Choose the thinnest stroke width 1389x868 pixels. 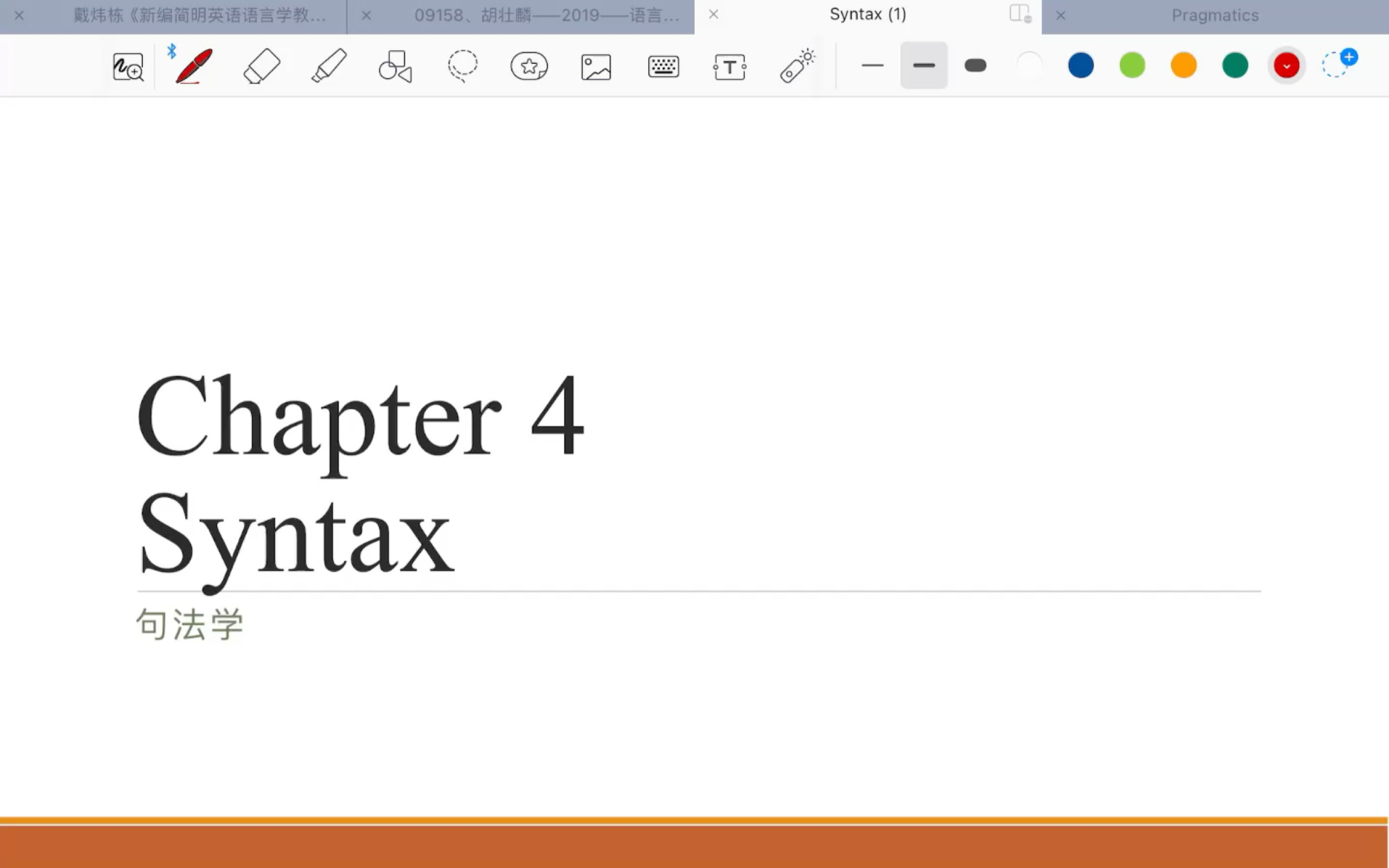tap(872, 65)
